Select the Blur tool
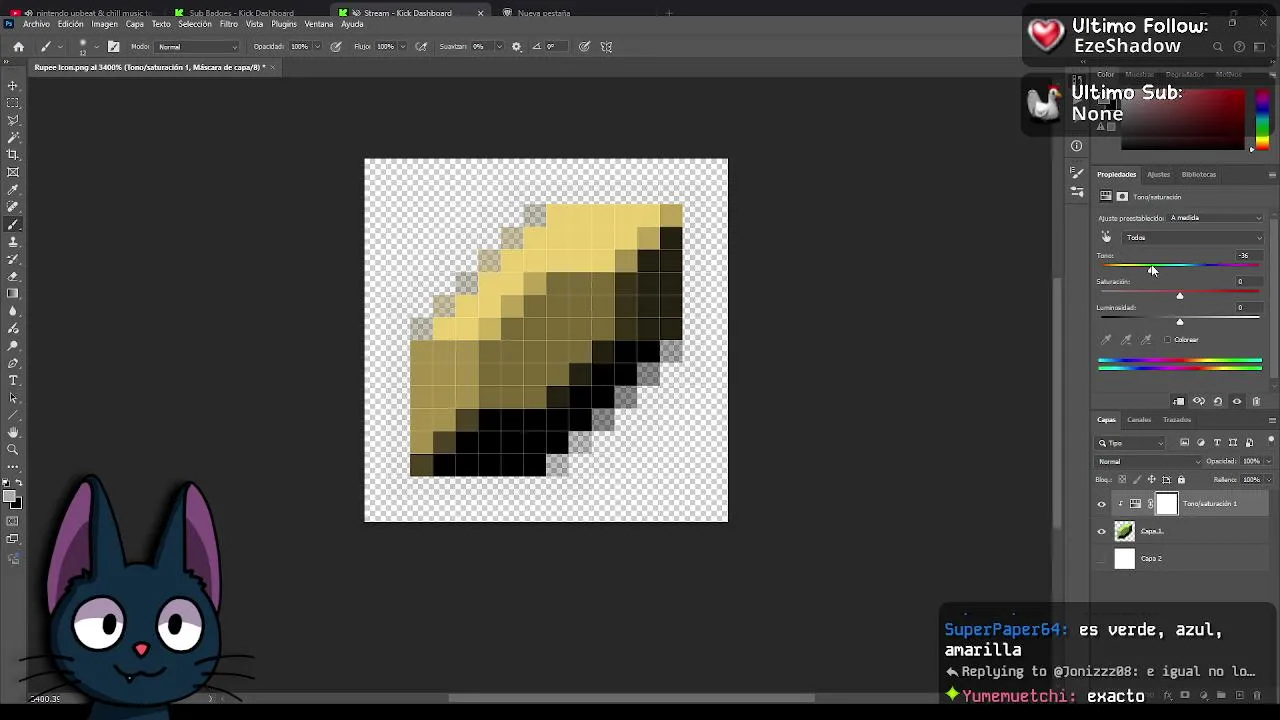Image resolution: width=1280 pixels, height=720 pixels. point(13,311)
